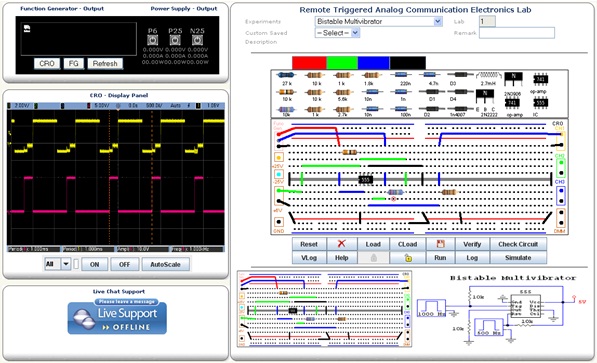597x363 pixels.
Task: Toggle the P6 power supply knob
Action: (x=152, y=40)
